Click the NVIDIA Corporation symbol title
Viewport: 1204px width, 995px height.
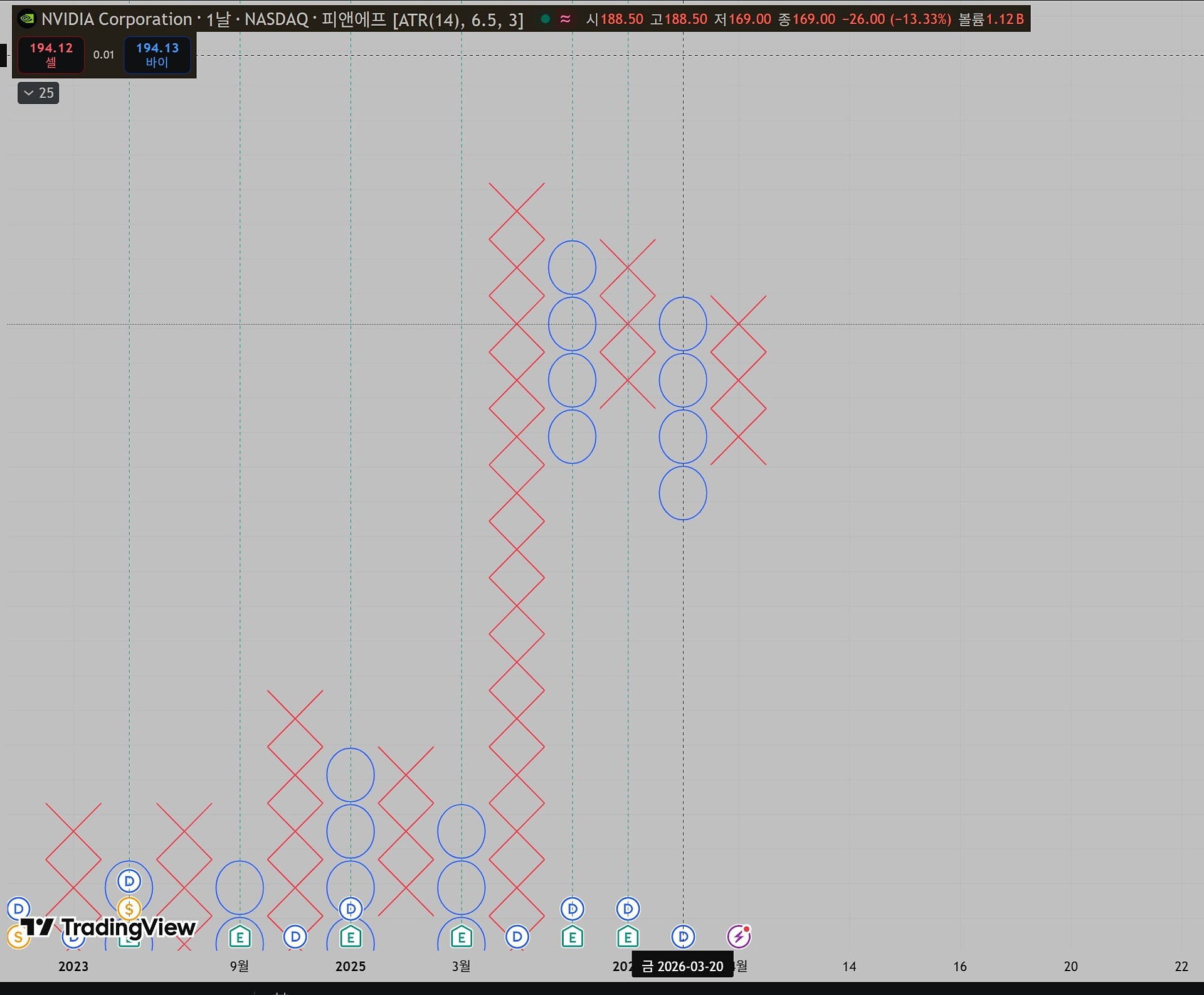click(117, 19)
